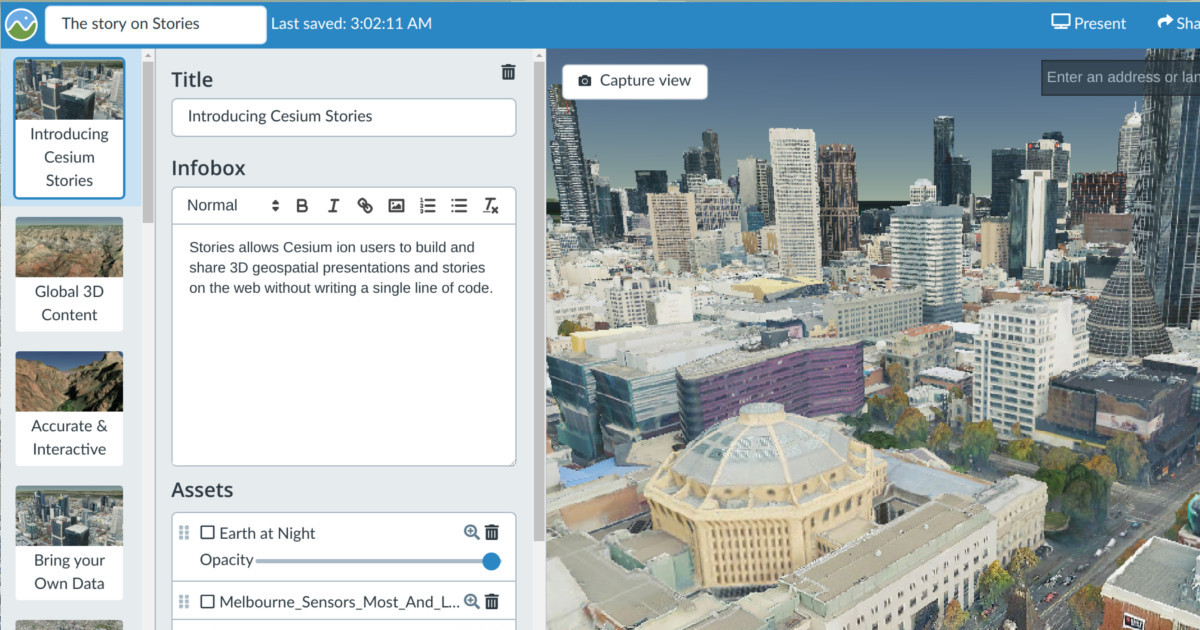
Task: Delete the slide with the title trash icon
Action: click(508, 72)
